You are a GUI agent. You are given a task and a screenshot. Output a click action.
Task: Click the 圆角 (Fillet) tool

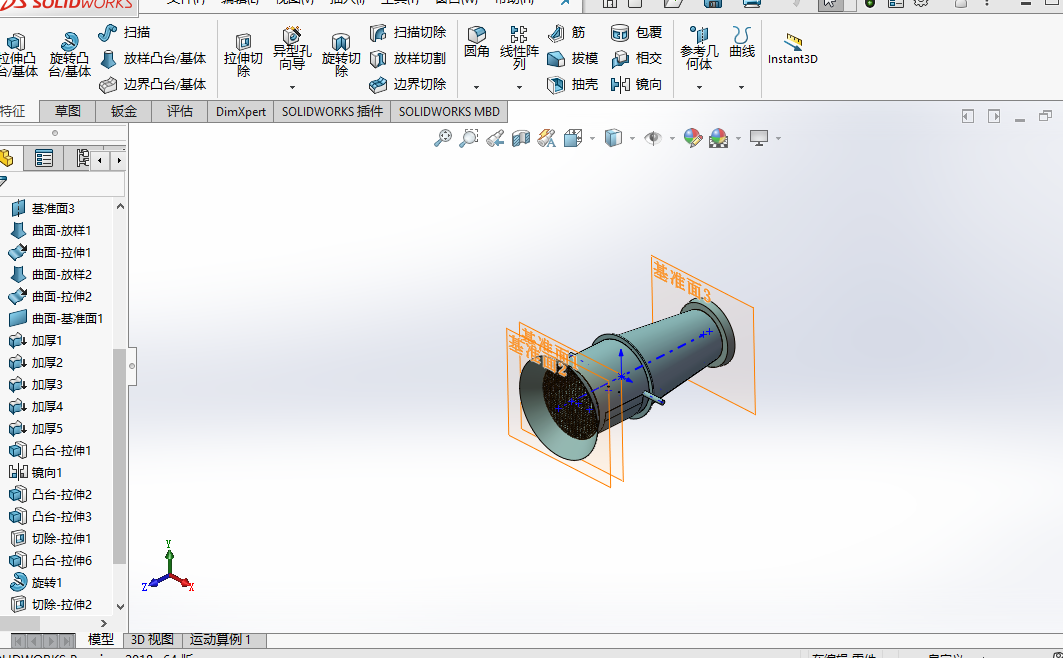(x=477, y=44)
